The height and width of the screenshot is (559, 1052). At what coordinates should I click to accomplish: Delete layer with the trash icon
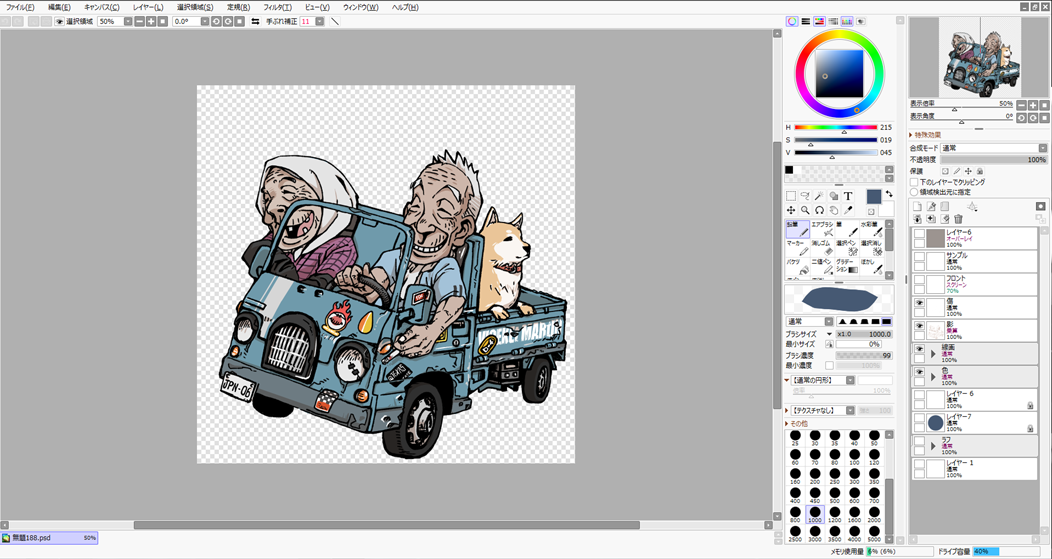tap(959, 219)
